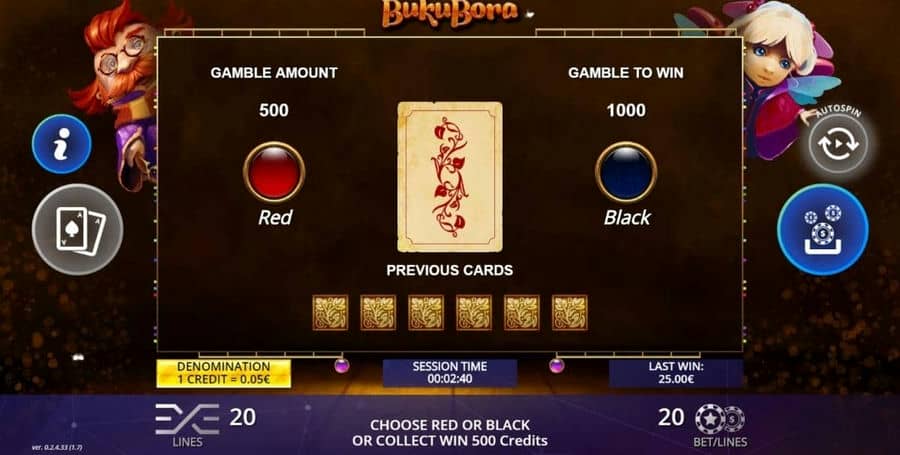Click the Lines icon at bottom left

tap(188, 419)
